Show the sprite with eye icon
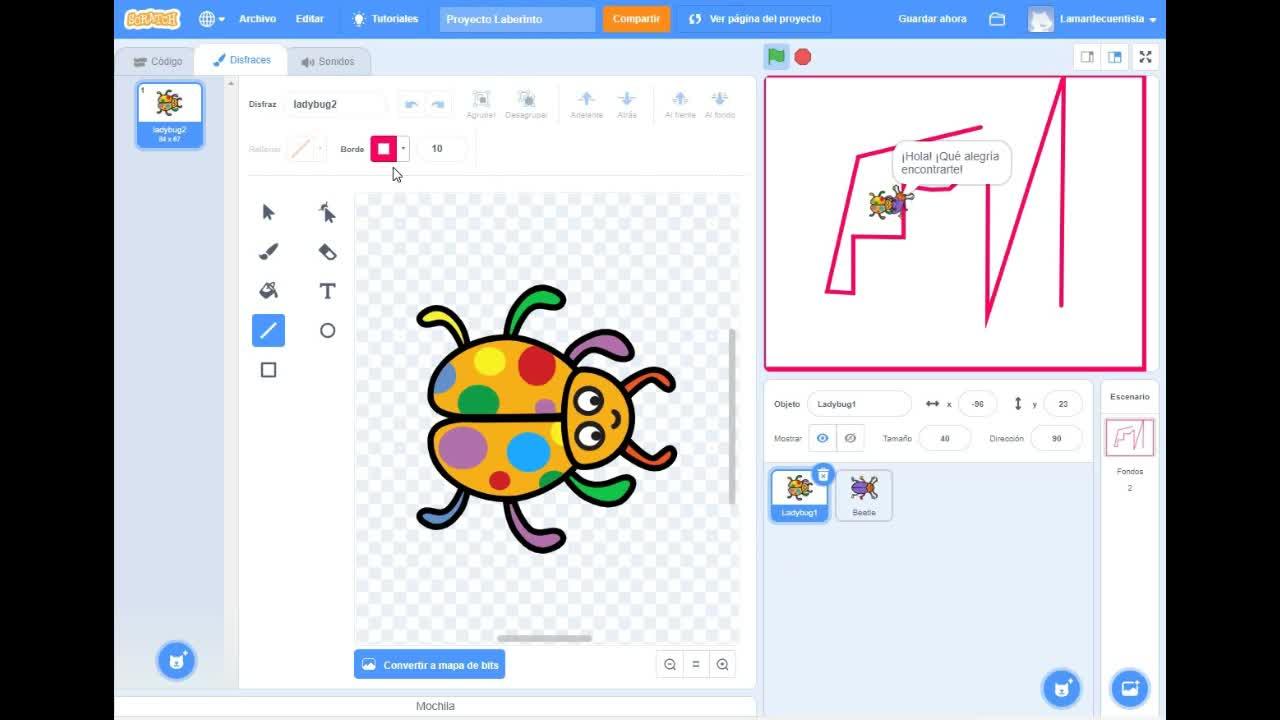The image size is (1280, 720). pyautogui.click(x=822, y=438)
